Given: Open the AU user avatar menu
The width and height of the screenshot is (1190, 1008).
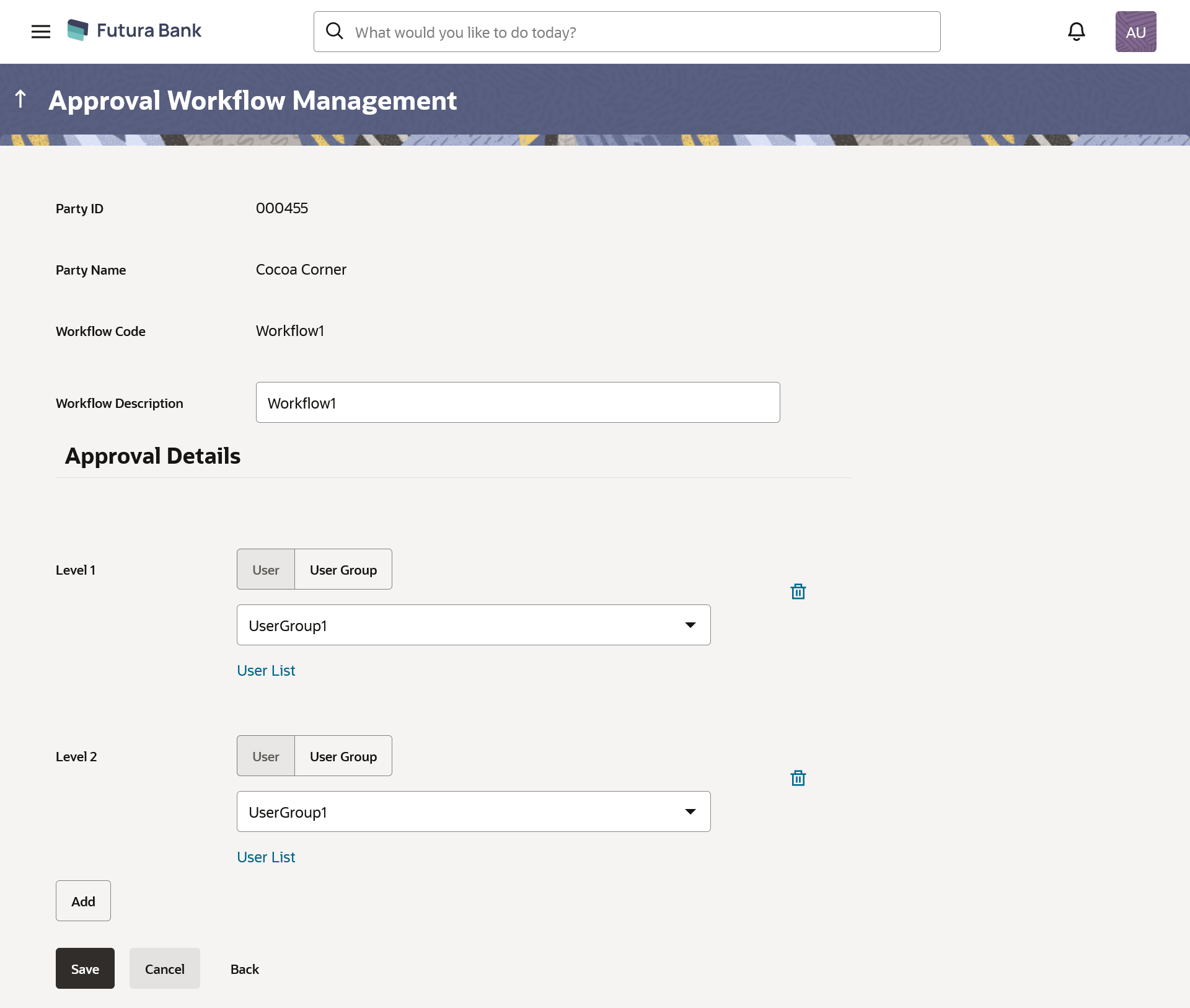Looking at the screenshot, I should tap(1135, 32).
